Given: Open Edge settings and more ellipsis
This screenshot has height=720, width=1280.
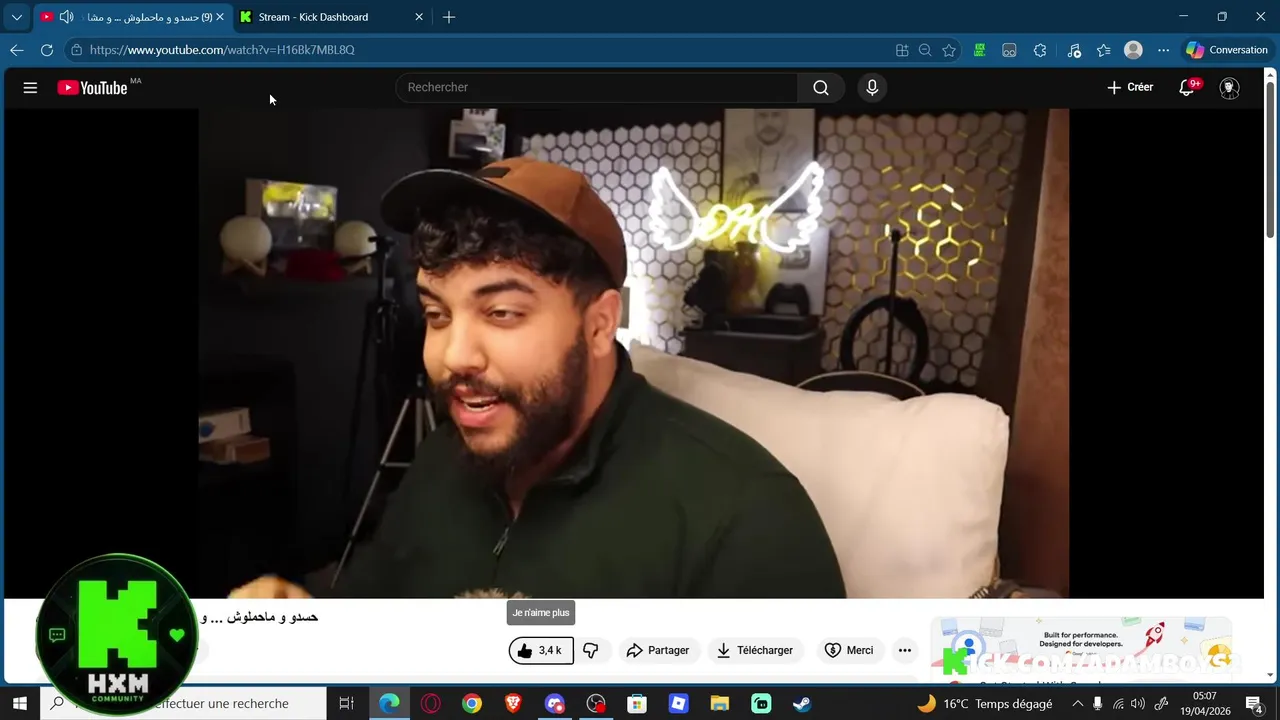Looking at the screenshot, I should (x=1163, y=50).
